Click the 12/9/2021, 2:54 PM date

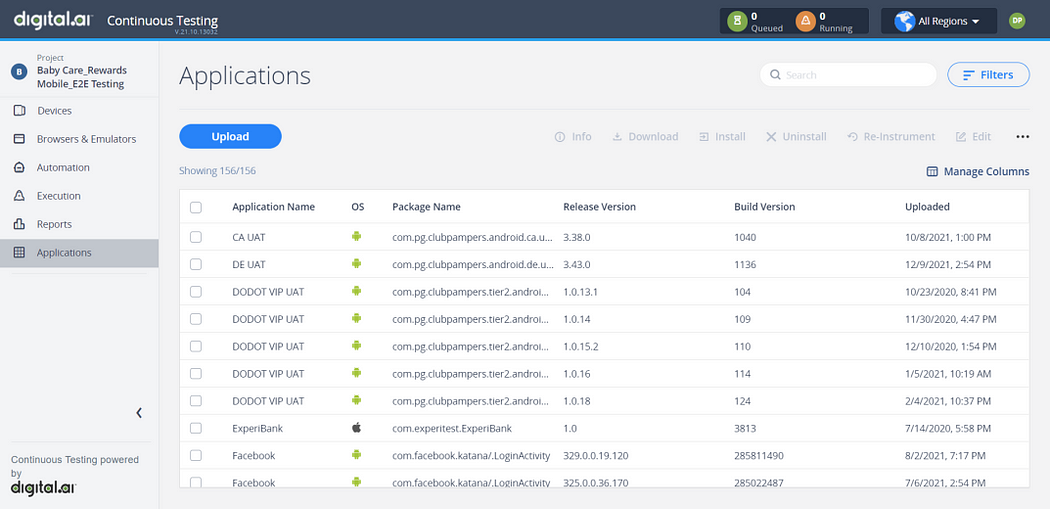tap(946, 265)
